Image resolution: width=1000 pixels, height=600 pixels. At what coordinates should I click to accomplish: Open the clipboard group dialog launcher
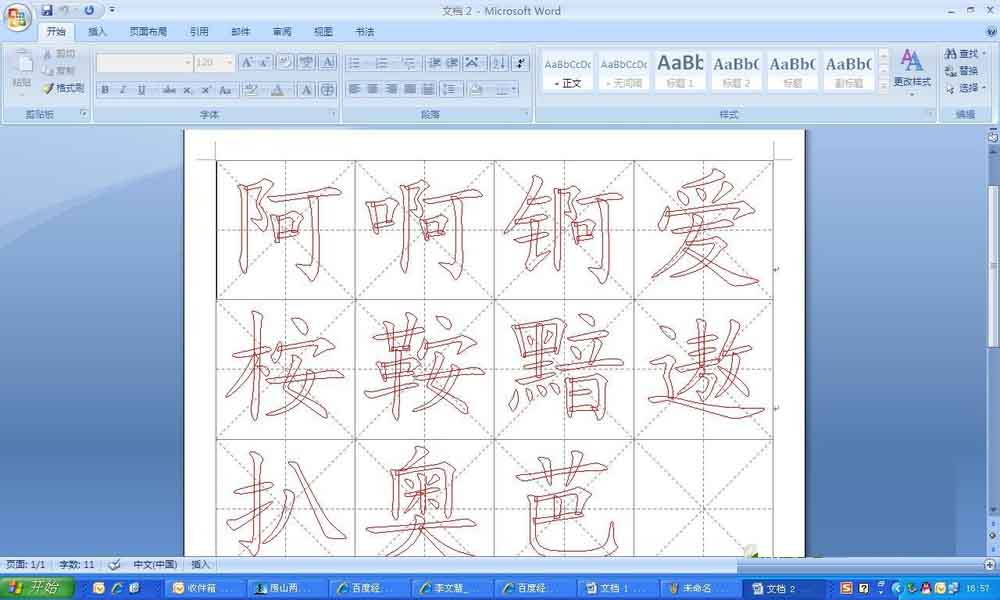tap(84, 113)
